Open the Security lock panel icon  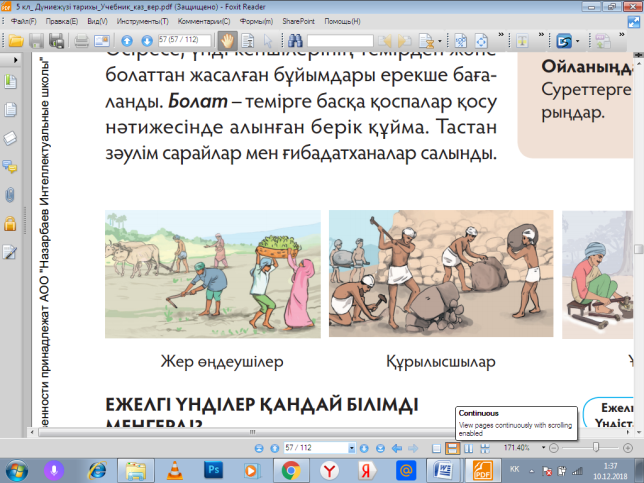click(10, 224)
